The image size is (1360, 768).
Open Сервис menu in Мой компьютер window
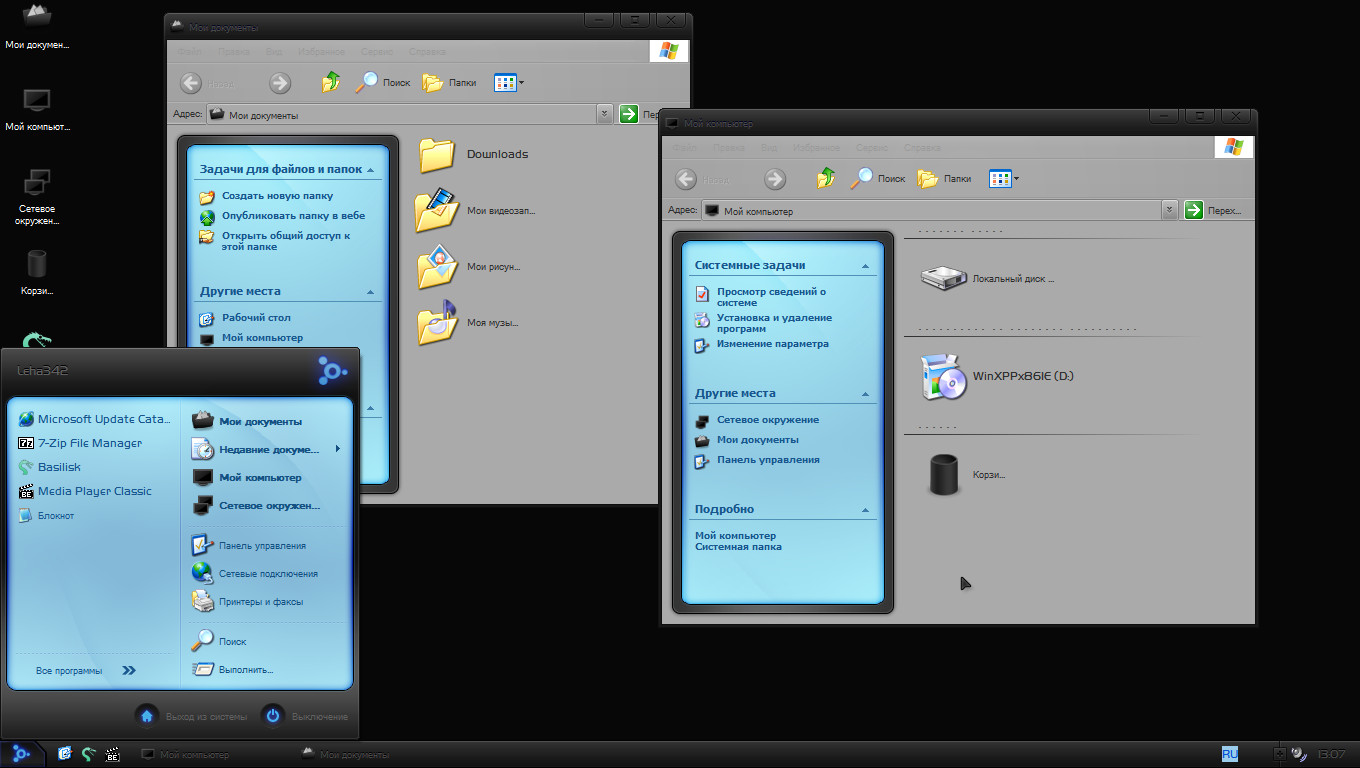click(x=873, y=147)
